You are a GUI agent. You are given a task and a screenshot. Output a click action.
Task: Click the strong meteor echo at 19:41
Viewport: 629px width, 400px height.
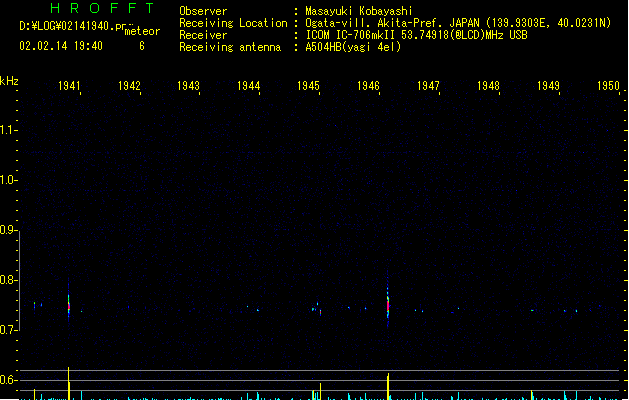tap(69, 306)
